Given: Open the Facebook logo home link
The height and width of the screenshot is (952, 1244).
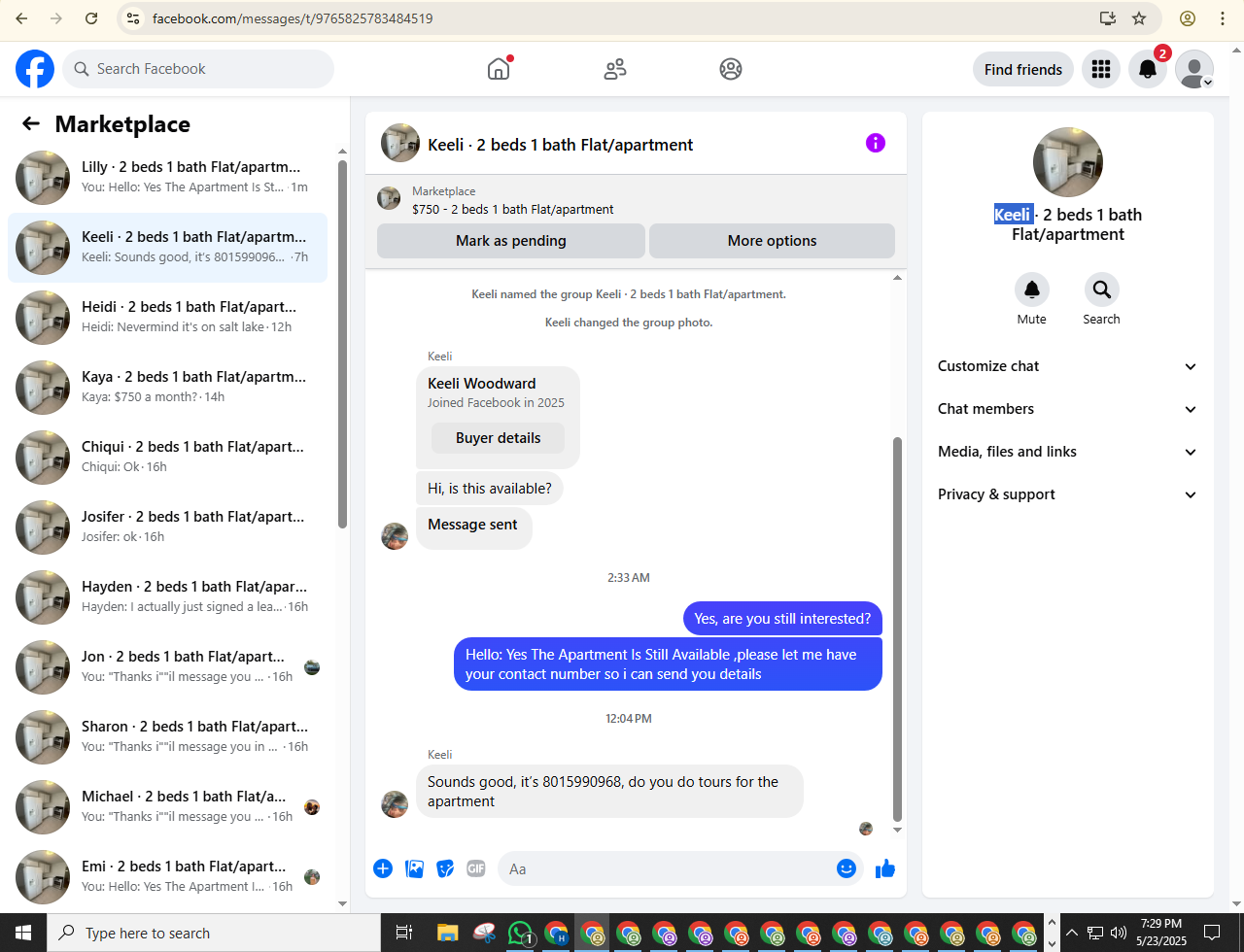Looking at the screenshot, I should coord(35,69).
